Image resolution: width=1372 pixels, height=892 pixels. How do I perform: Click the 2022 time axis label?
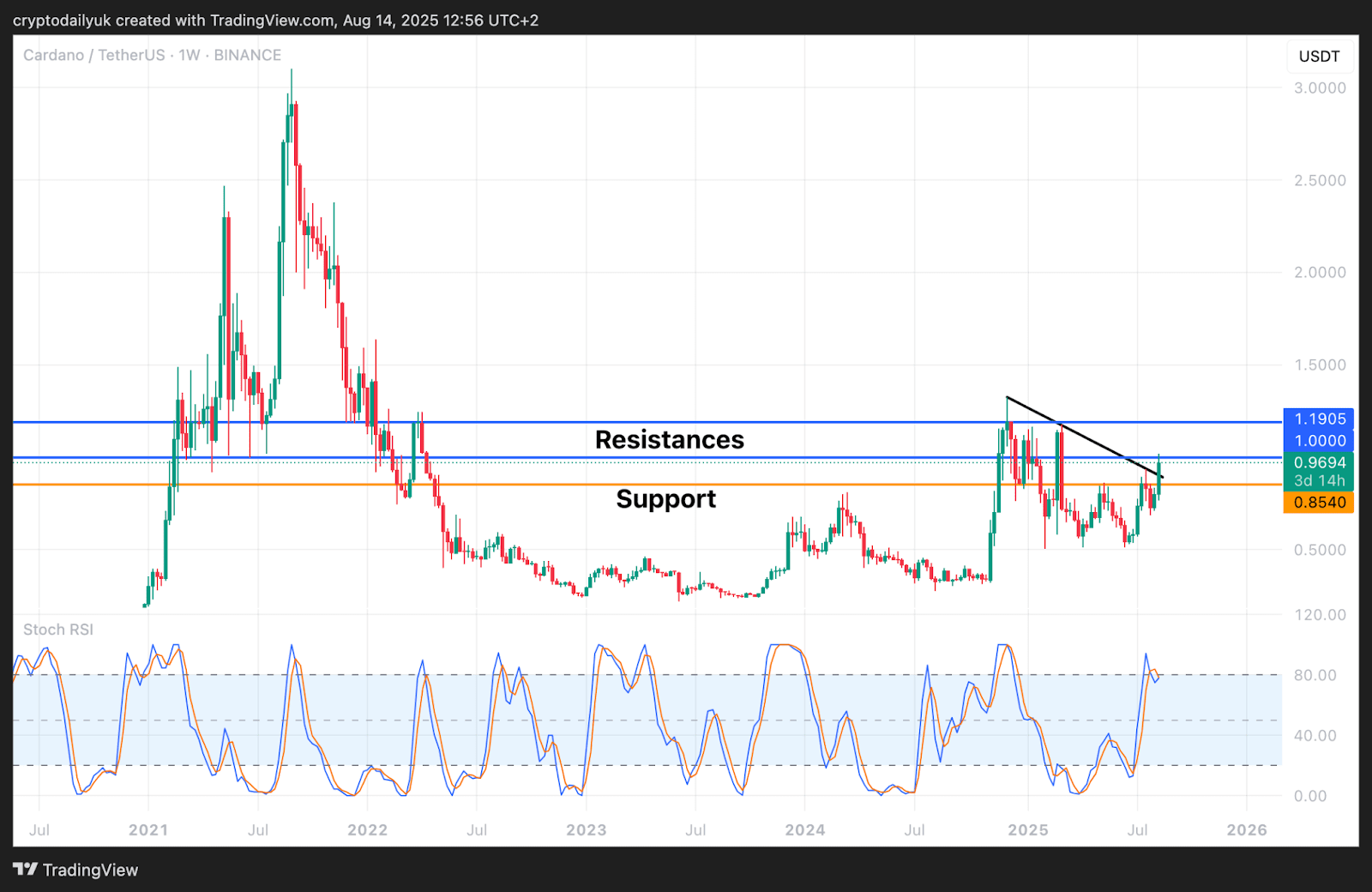point(367,830)
